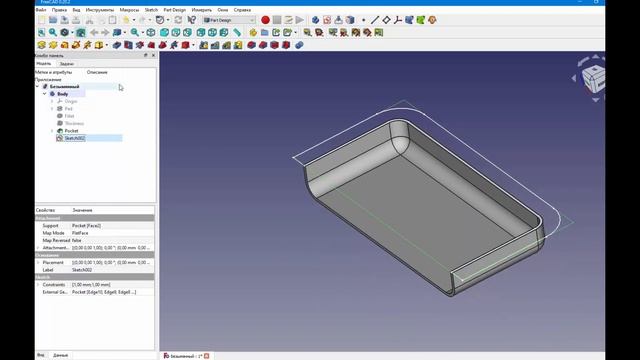
Task: Click the Hole feature icon
Action: [x=128, y=45]
